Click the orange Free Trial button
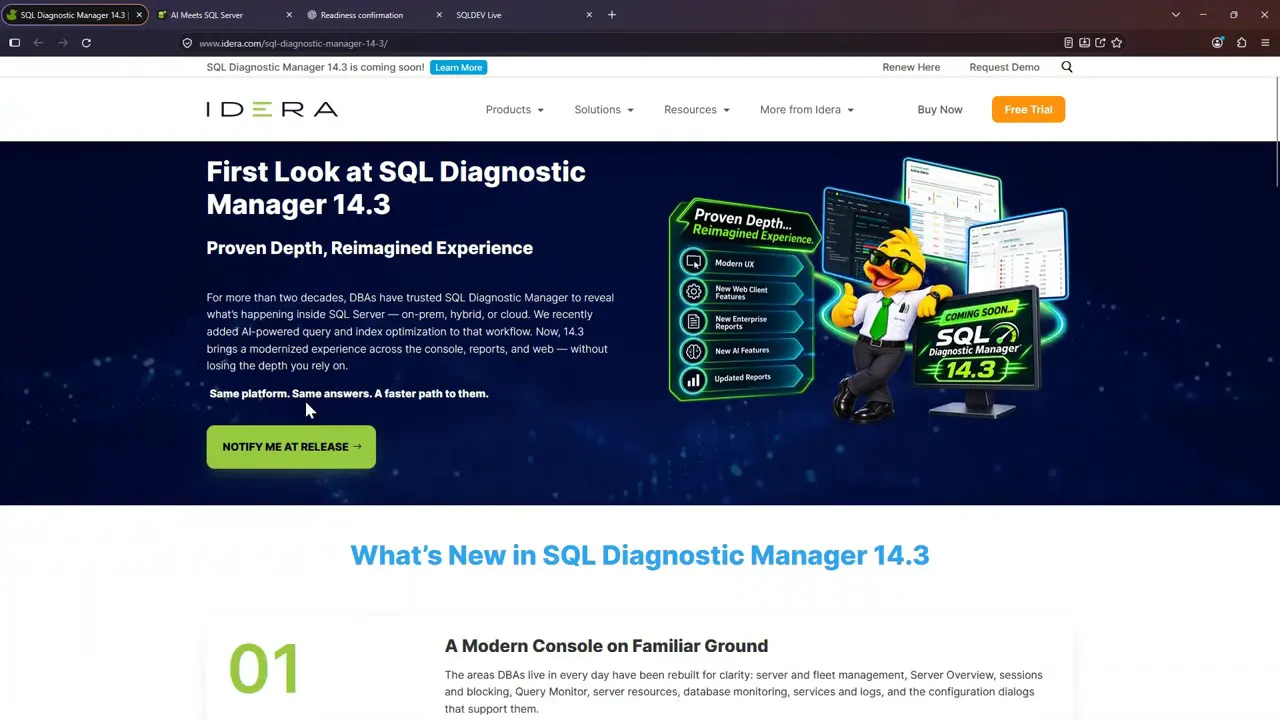The image size is (1280, 720). point(1028,110)
